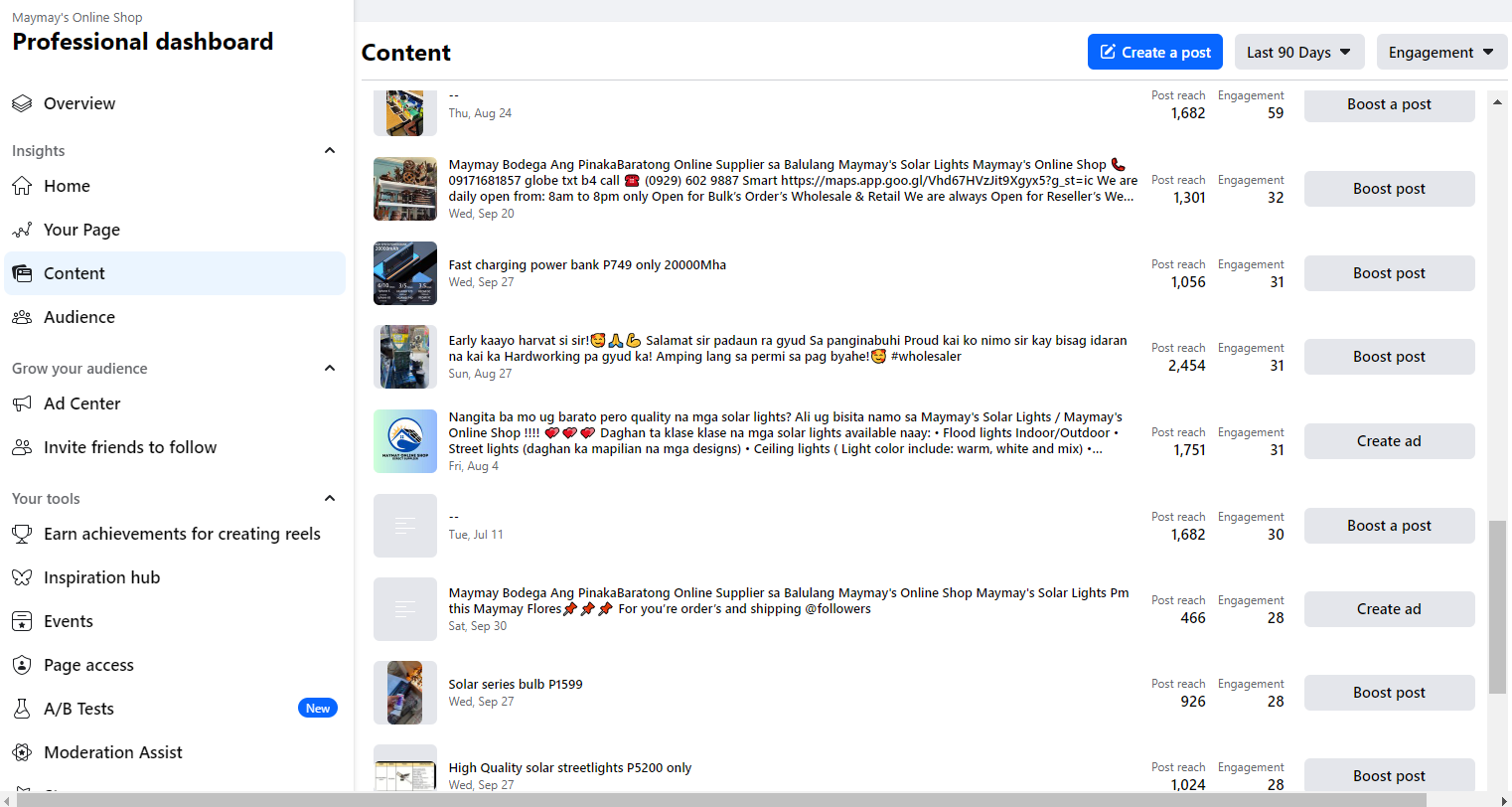Image resolution: width=1512 pixels, height=807 pixels.
Task: Click the content list vertical scrollbar thumb
Action: tap(1497, 606)
